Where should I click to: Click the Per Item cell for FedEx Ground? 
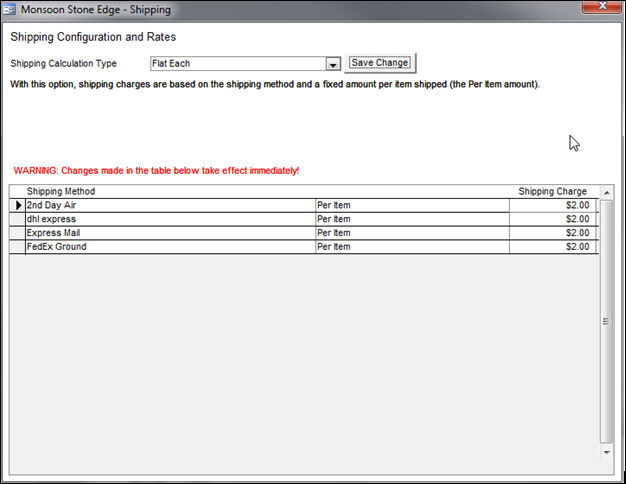click(x=411, y=247)
